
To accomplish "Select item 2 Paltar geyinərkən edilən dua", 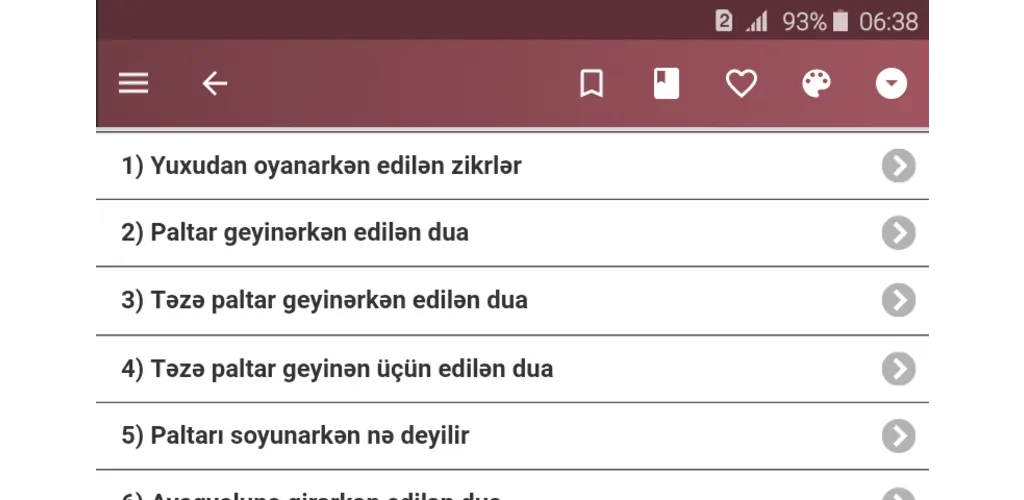I will coord(512,233).
